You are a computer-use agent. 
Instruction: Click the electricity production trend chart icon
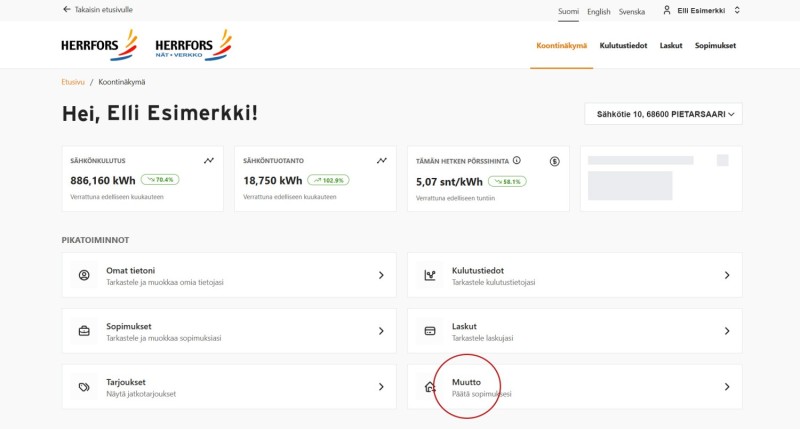pos(382,161)
